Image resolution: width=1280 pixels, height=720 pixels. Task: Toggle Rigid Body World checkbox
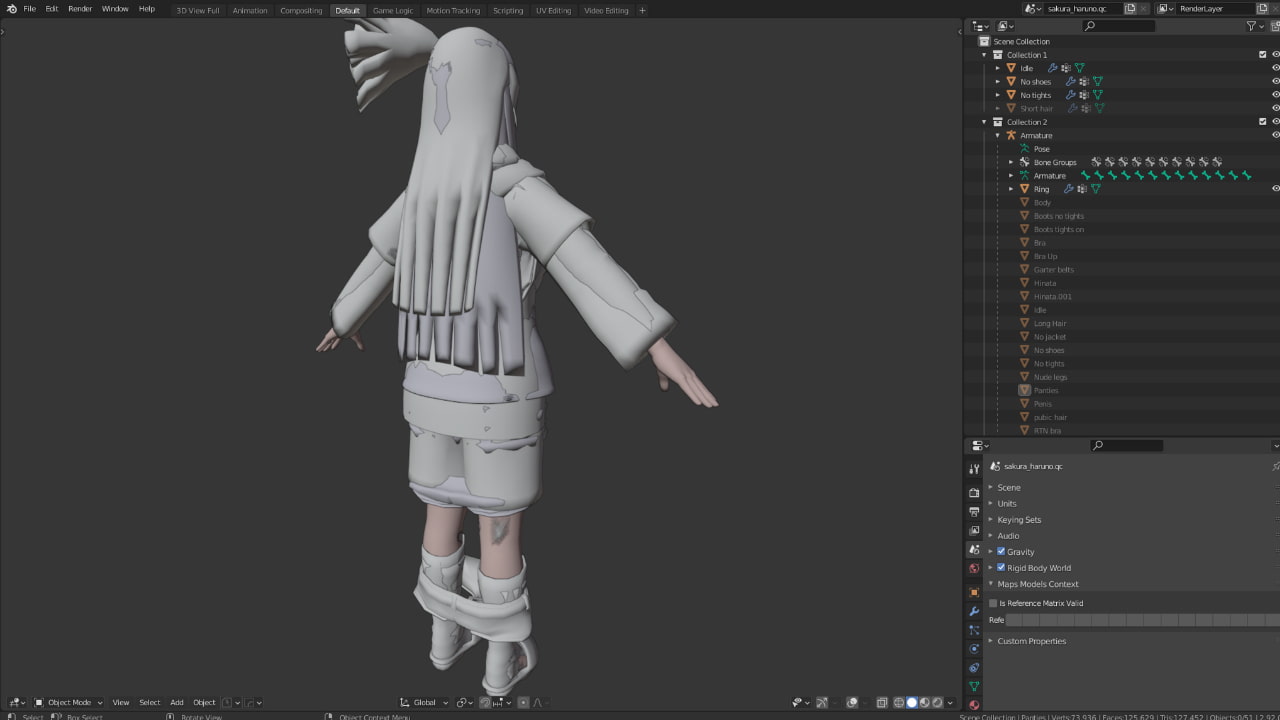(1001, 568)
